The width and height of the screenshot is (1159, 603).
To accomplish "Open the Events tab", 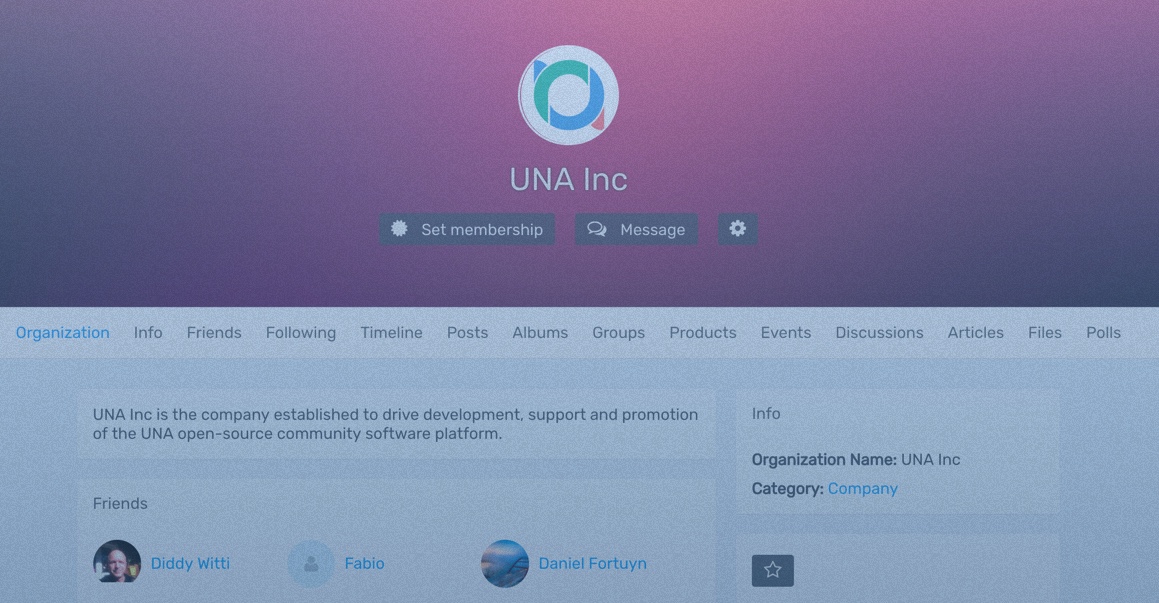I will point(786,333).
